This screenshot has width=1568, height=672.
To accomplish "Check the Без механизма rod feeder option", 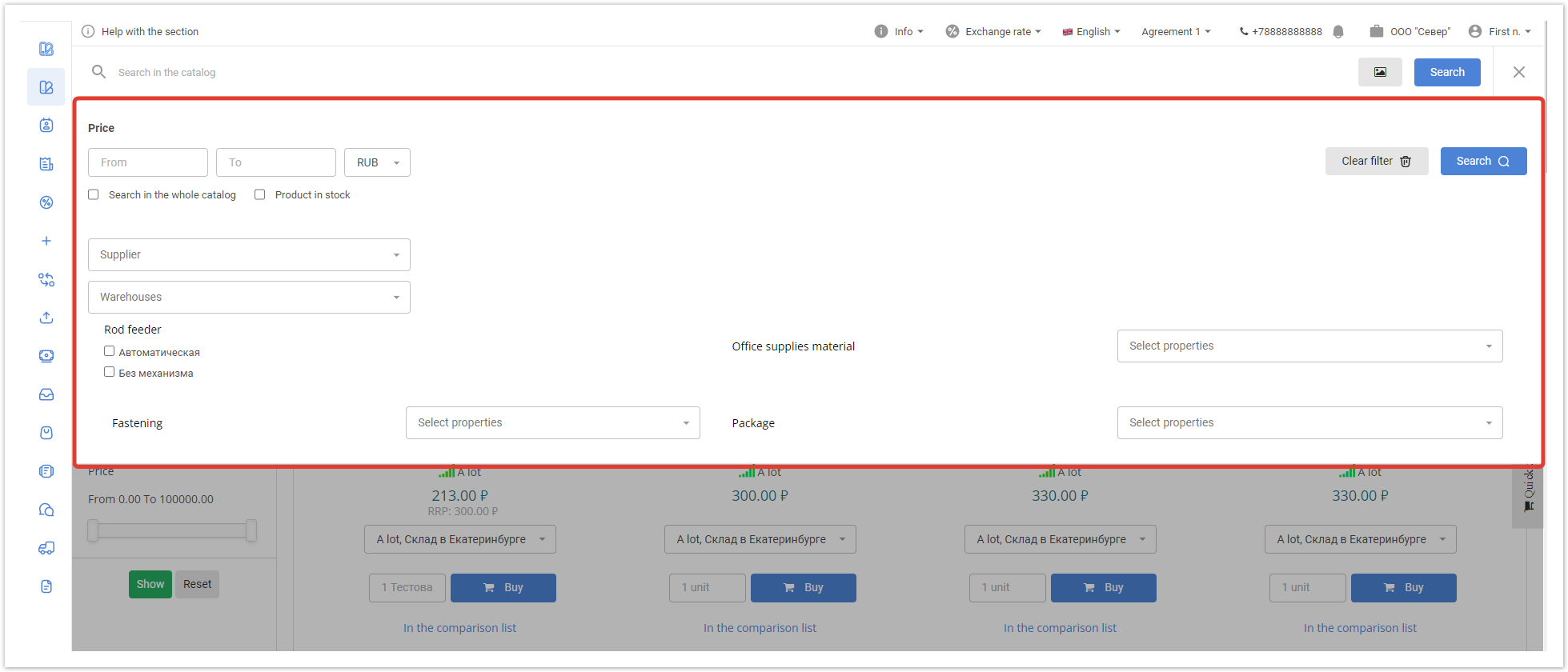I will click(109, 372).
